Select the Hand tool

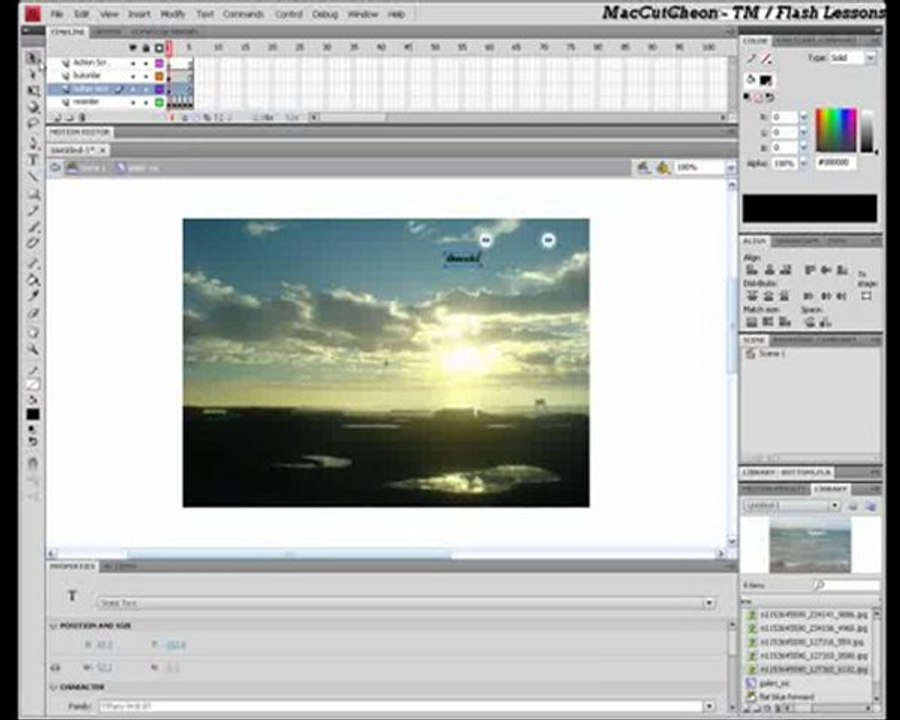tap(33, 332)
